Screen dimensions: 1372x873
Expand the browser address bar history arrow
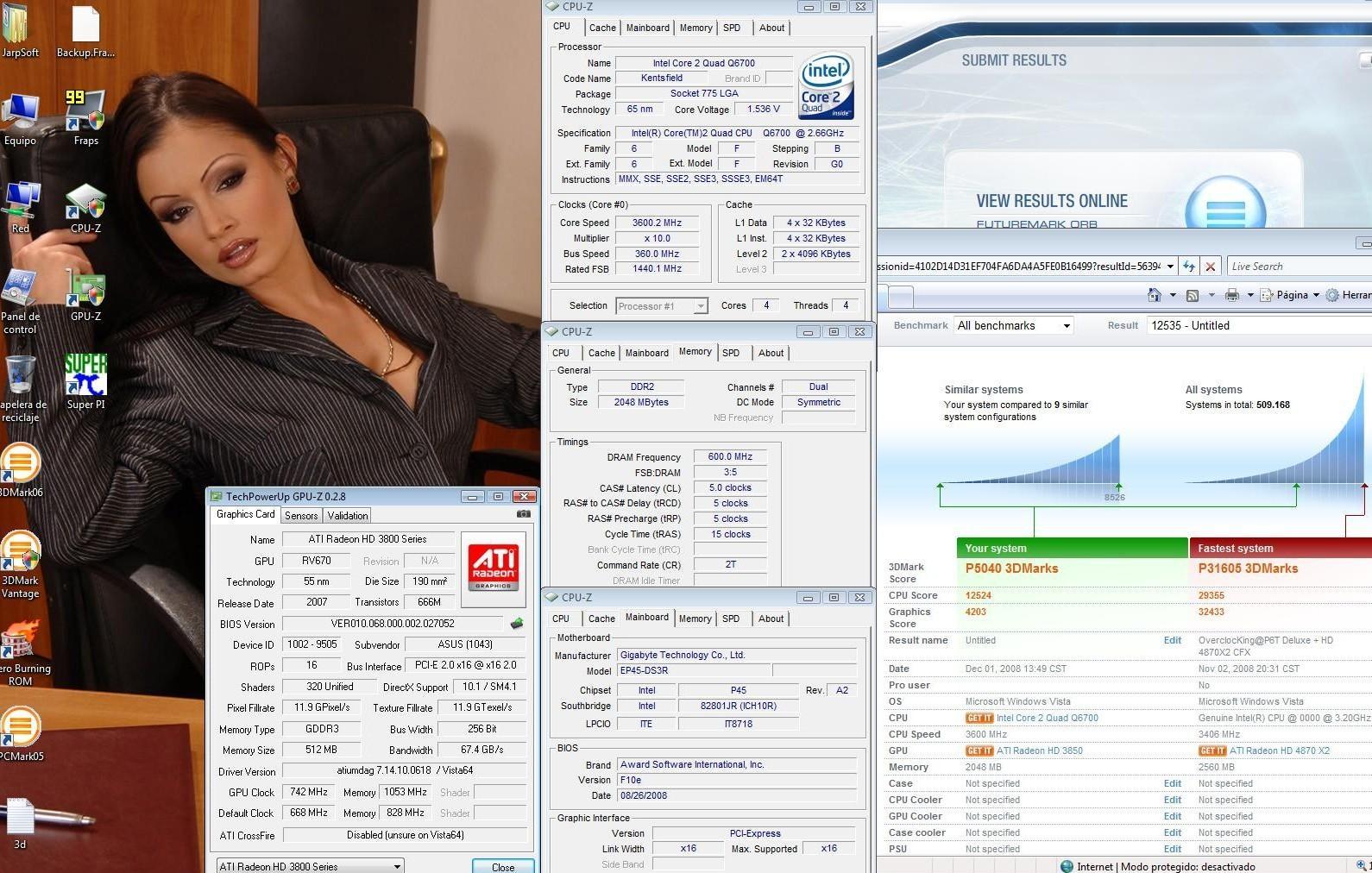click(x=1170, y=267)
